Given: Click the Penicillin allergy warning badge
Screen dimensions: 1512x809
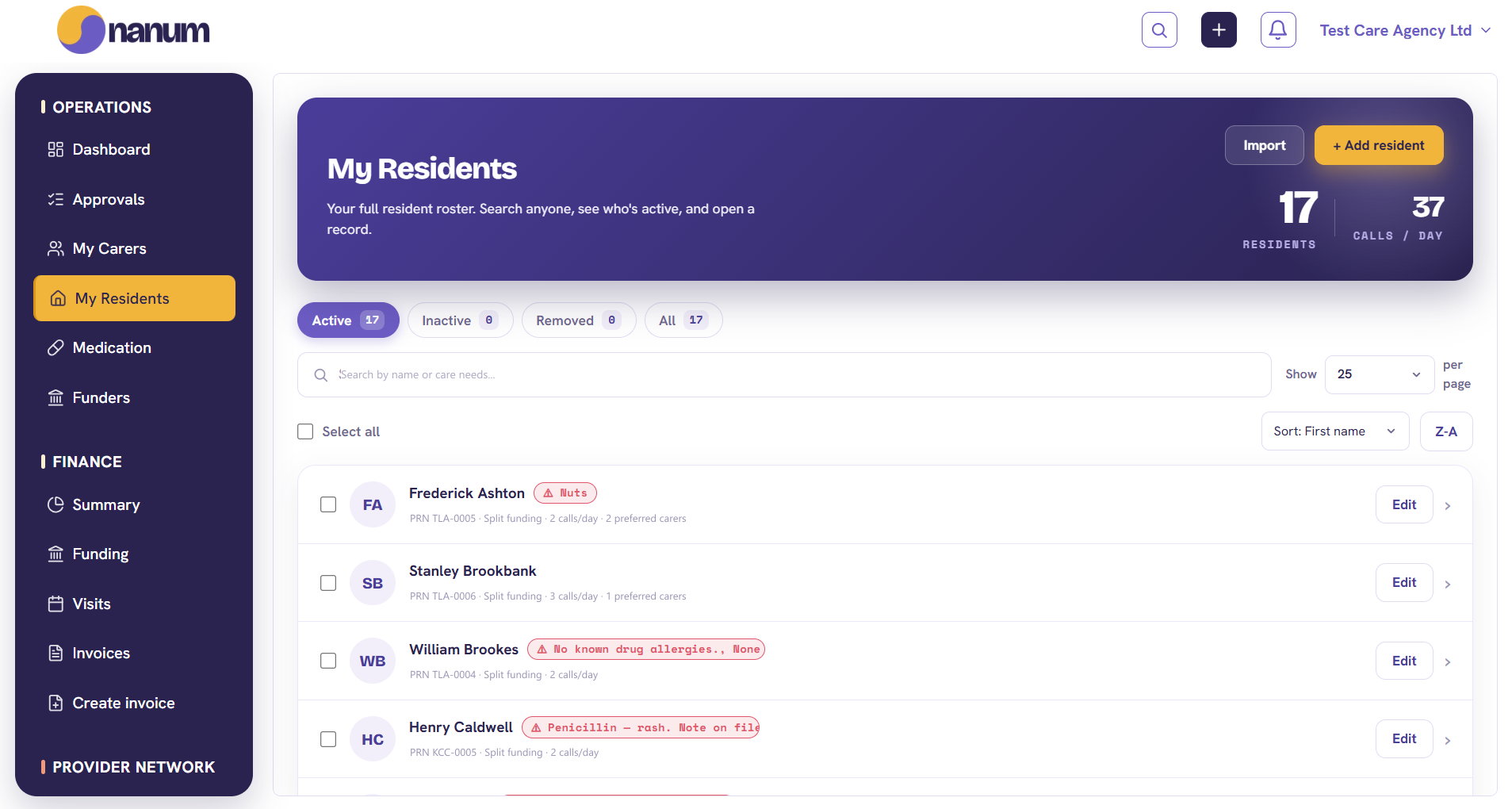Looking at the screenshot, I should 641,727.
